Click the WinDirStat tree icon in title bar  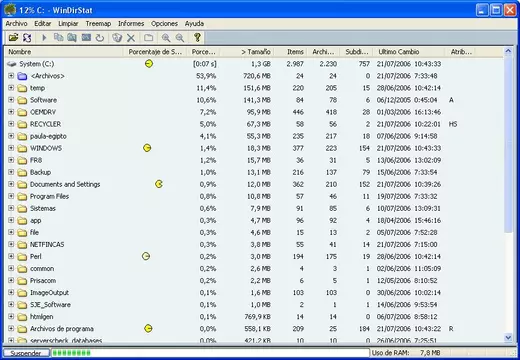click(x=10, y=10)
